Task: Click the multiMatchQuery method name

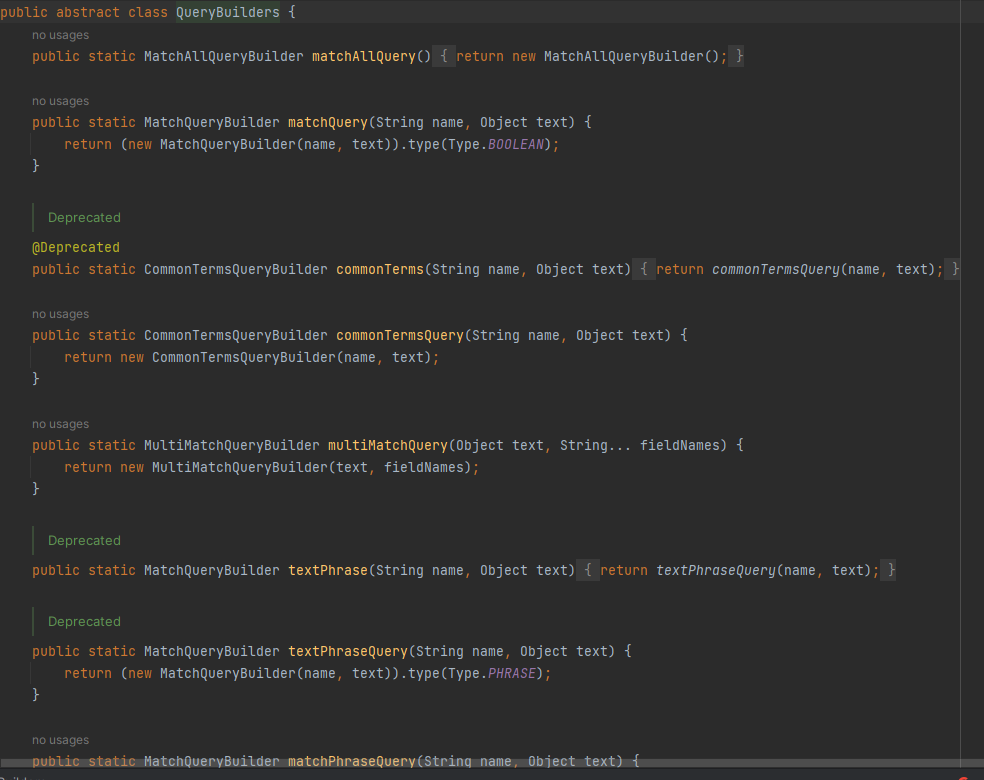Action: [x=388, y=446]
